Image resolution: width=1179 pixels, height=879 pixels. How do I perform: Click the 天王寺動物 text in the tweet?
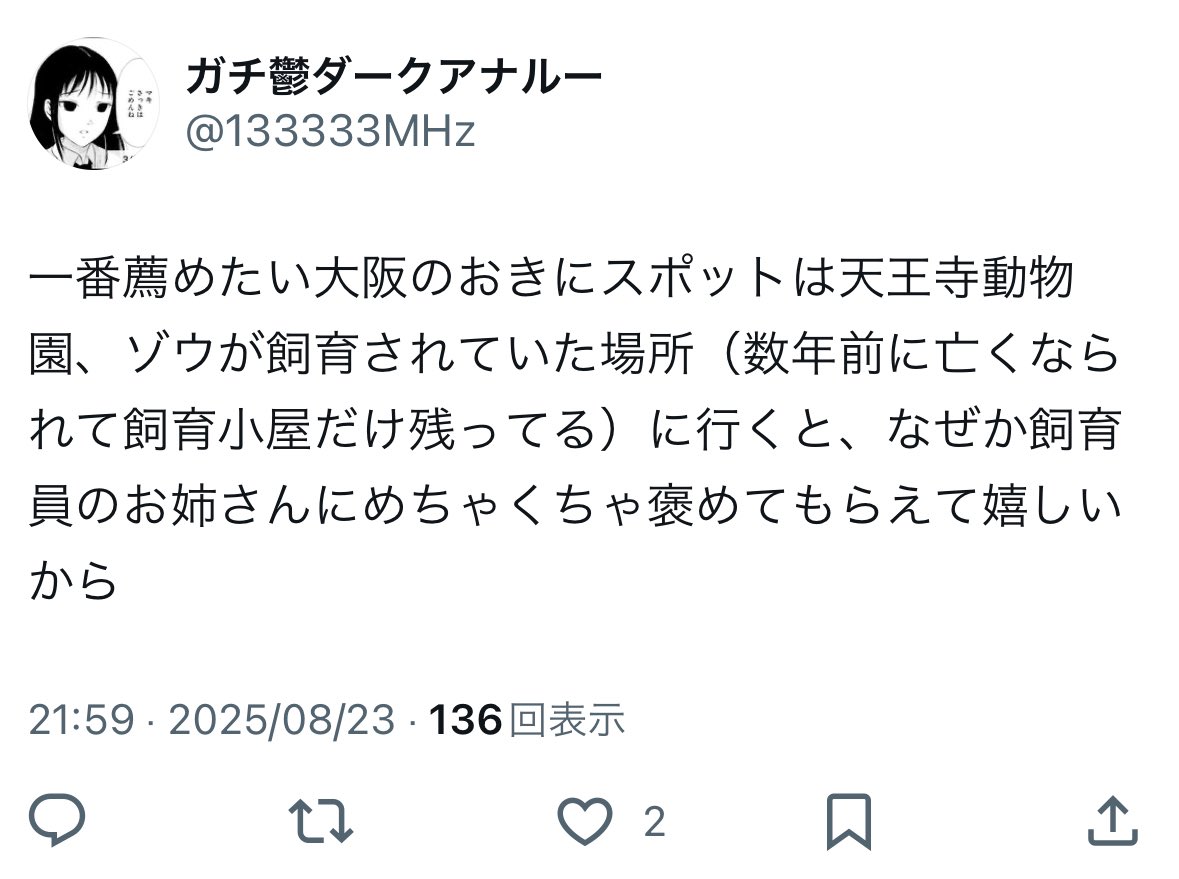pos(956,277)
